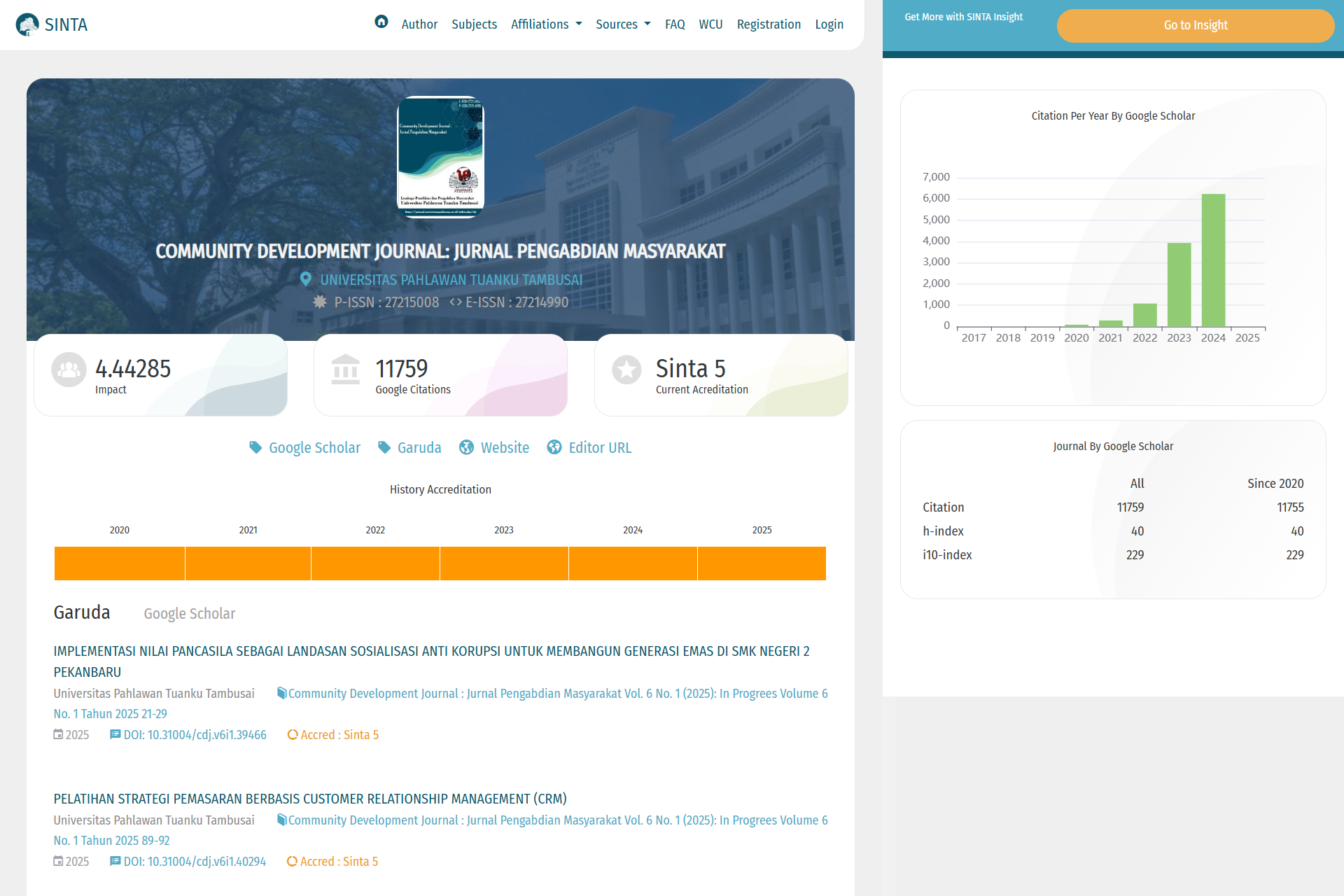Open the Editor URL link
The height and width of the screenshot is (896, 1344).
pos(600,447)
